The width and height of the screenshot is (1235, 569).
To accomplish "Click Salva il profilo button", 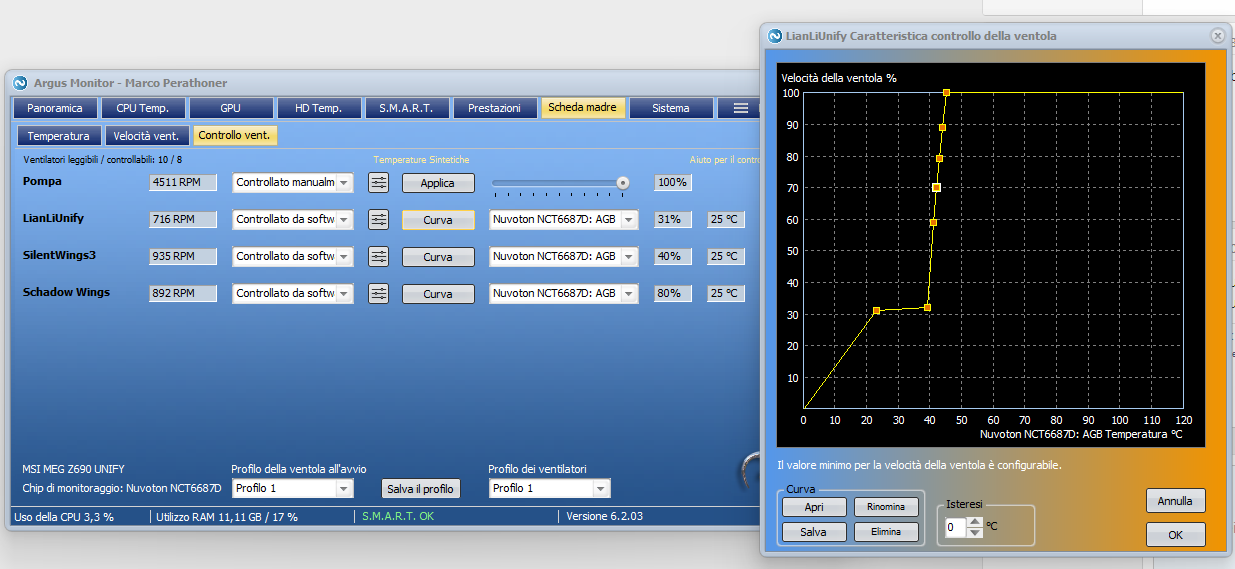I will coord(421,489).
